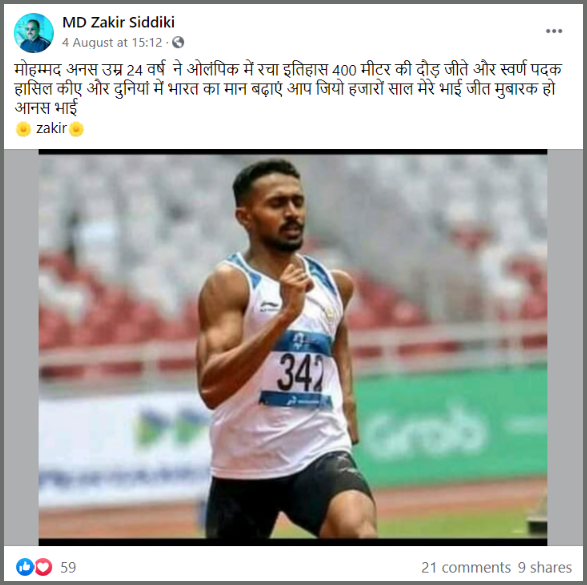Click the MD Zakir Siddiki name link

pyautogui.click(x=118, y=22)
